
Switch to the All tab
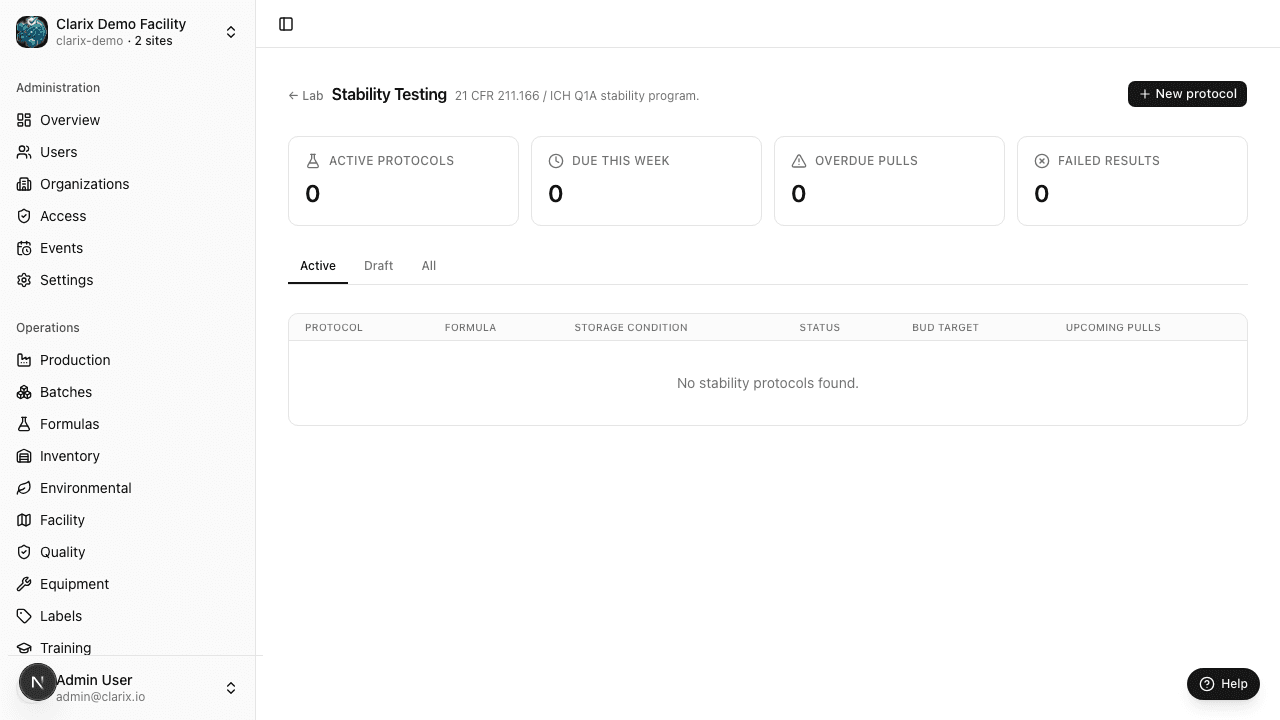tap(429, 266)
